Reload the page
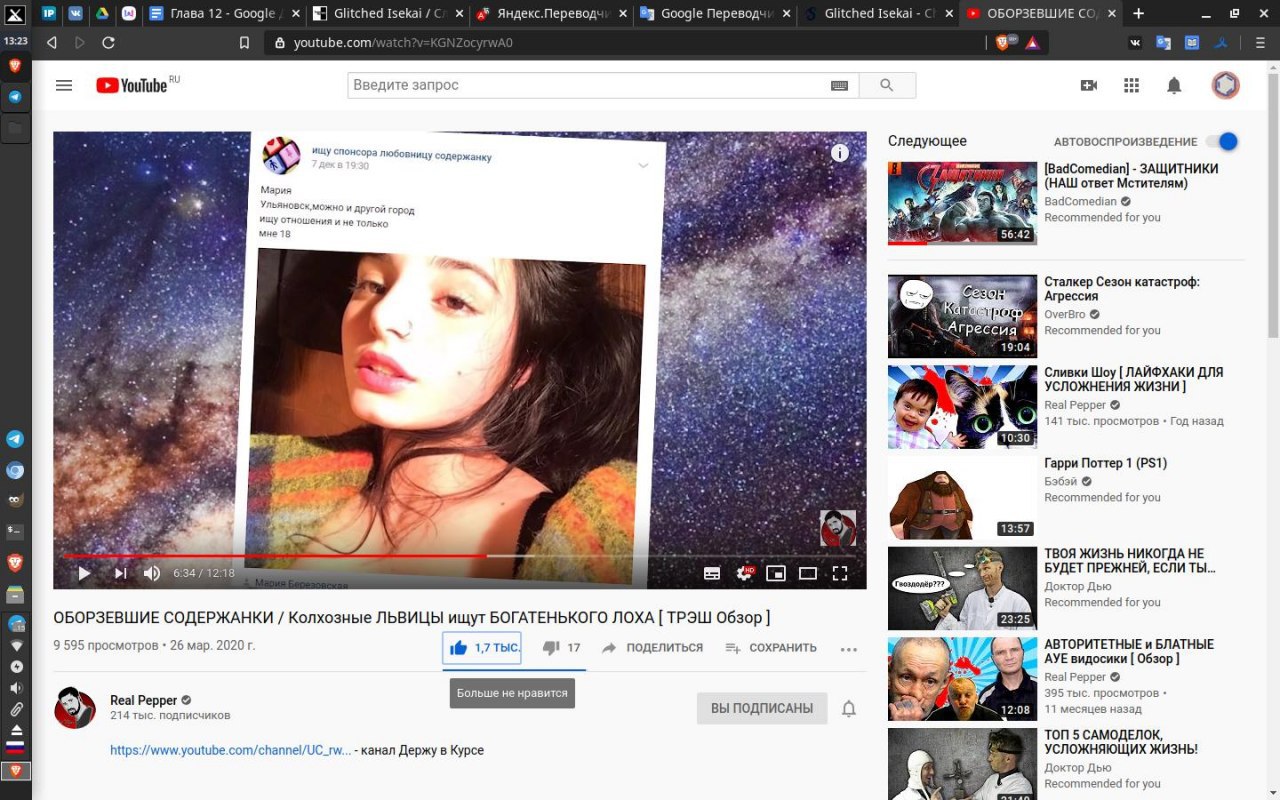Viewport: 1280px width, 800px height. 108,43
